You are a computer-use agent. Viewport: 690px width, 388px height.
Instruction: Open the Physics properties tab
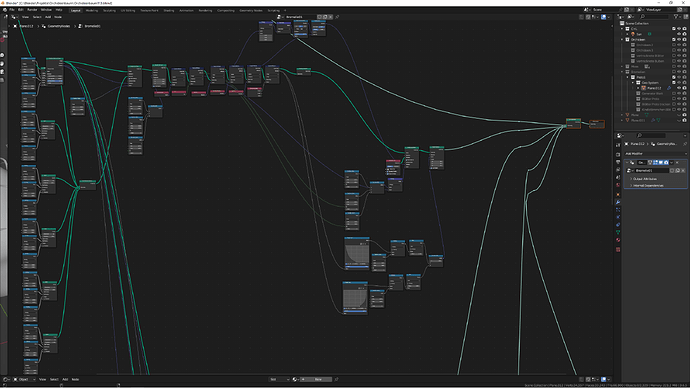point(618,217)
